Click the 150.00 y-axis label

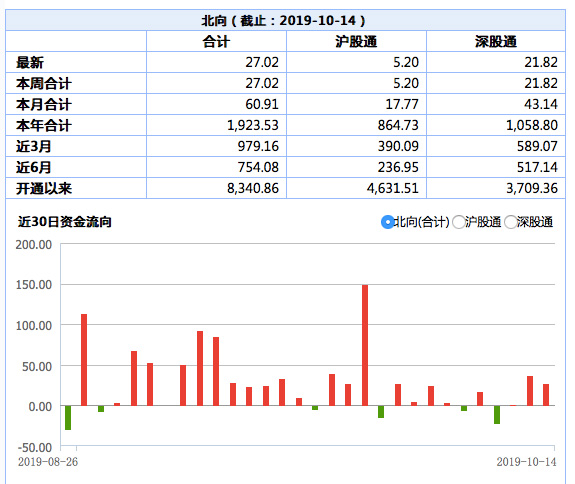(34, 285)
